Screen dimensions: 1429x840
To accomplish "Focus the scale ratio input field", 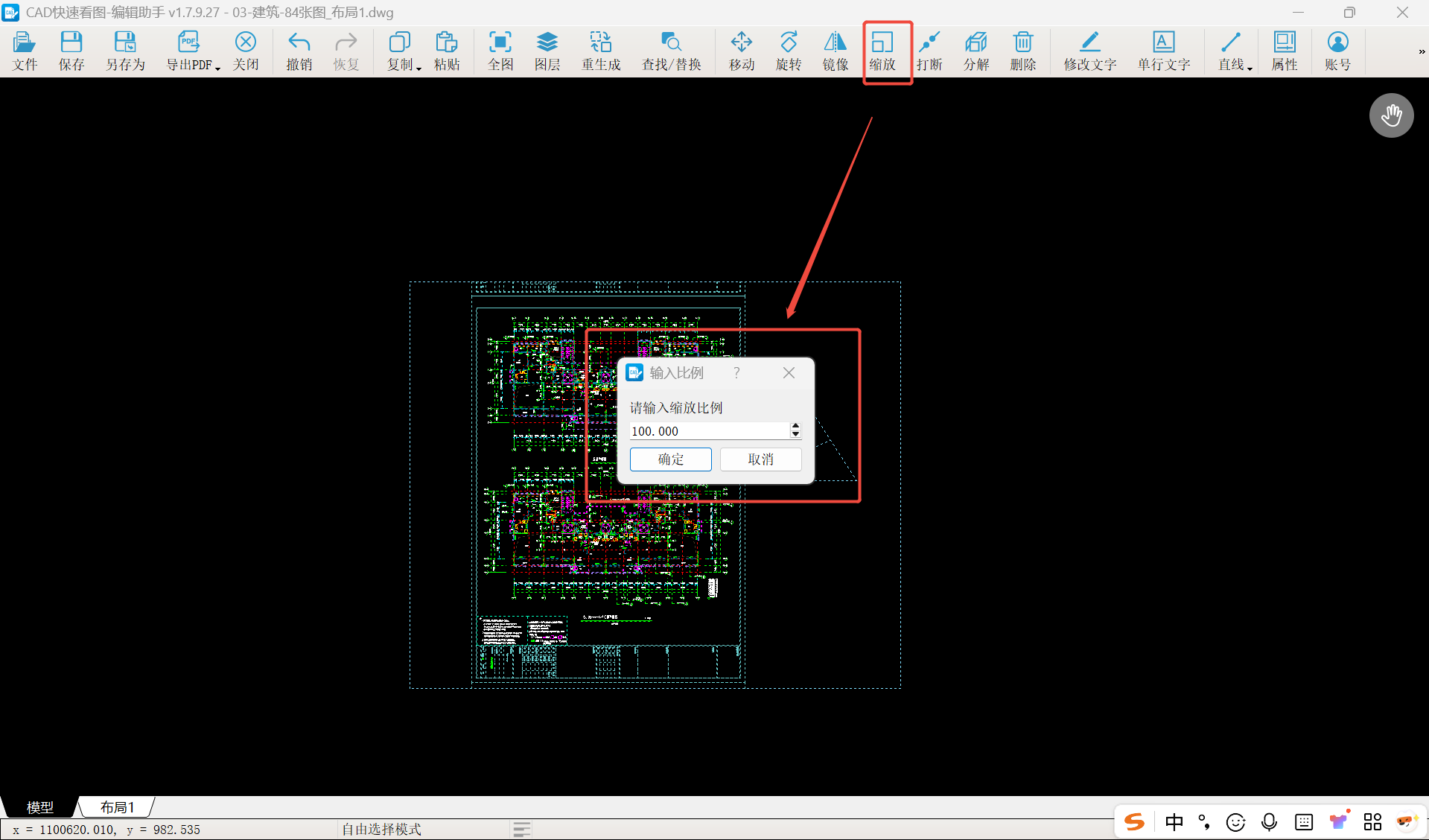I will tap(710, 431).
